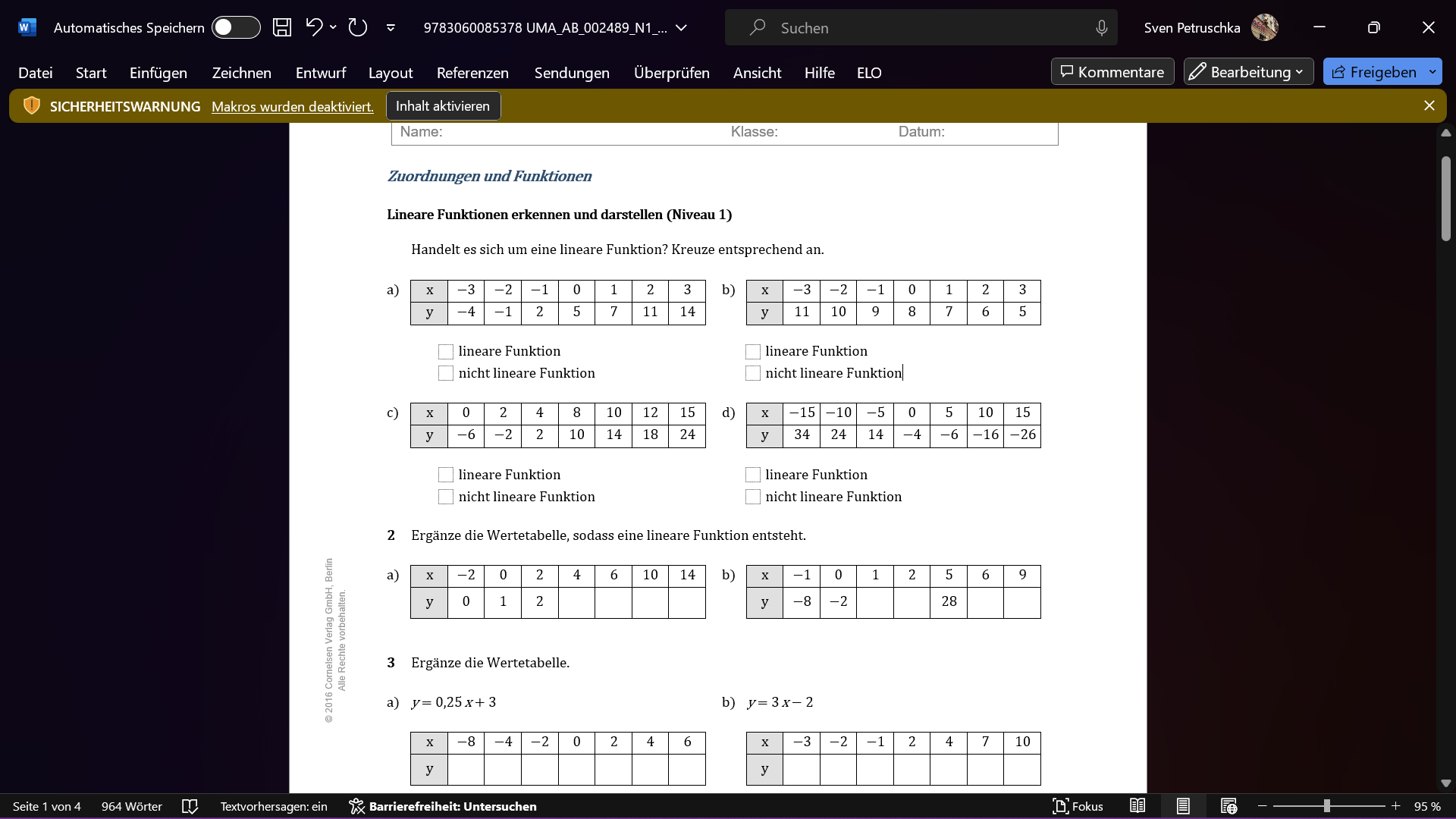
Task: Click Inhalt aktivieren button
Action: [x=443, y=106]
